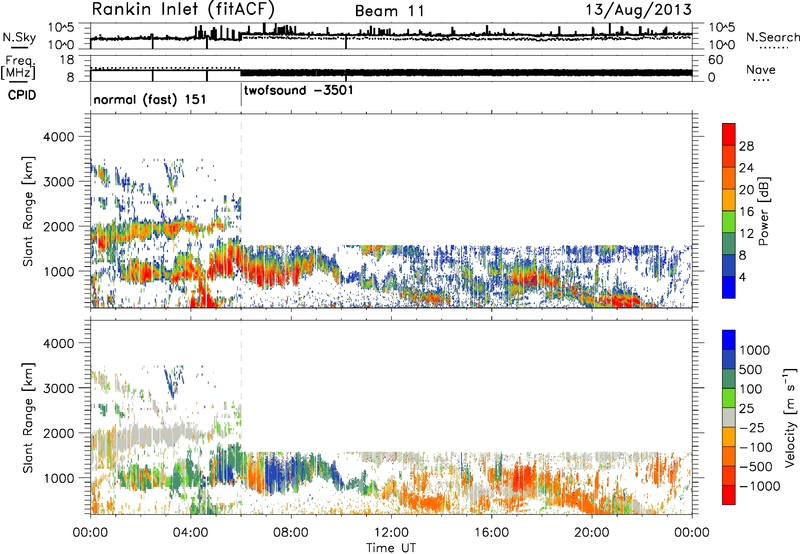Click the date '13/Aug/2013'
This screenshot has height=554, width=800.
(x=638, y=9)
